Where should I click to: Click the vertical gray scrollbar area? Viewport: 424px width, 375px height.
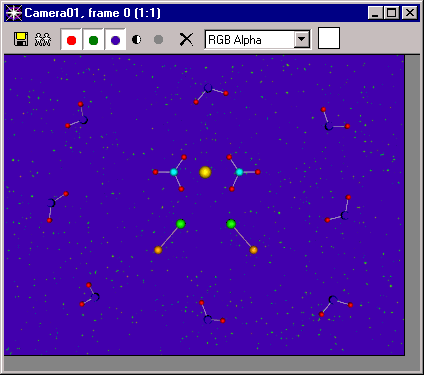tap(413, 205)
